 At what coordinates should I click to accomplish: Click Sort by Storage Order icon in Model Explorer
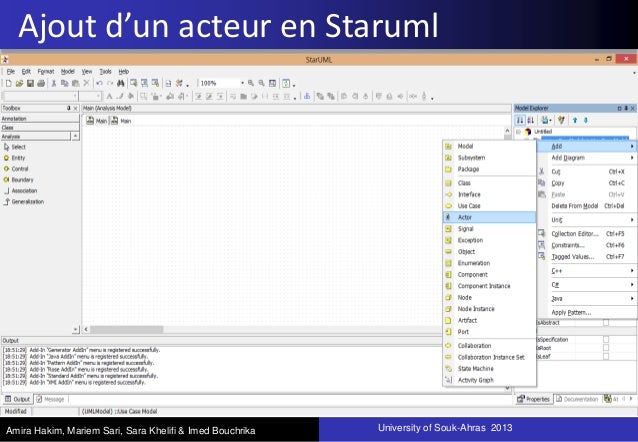[x=520, y=120]
